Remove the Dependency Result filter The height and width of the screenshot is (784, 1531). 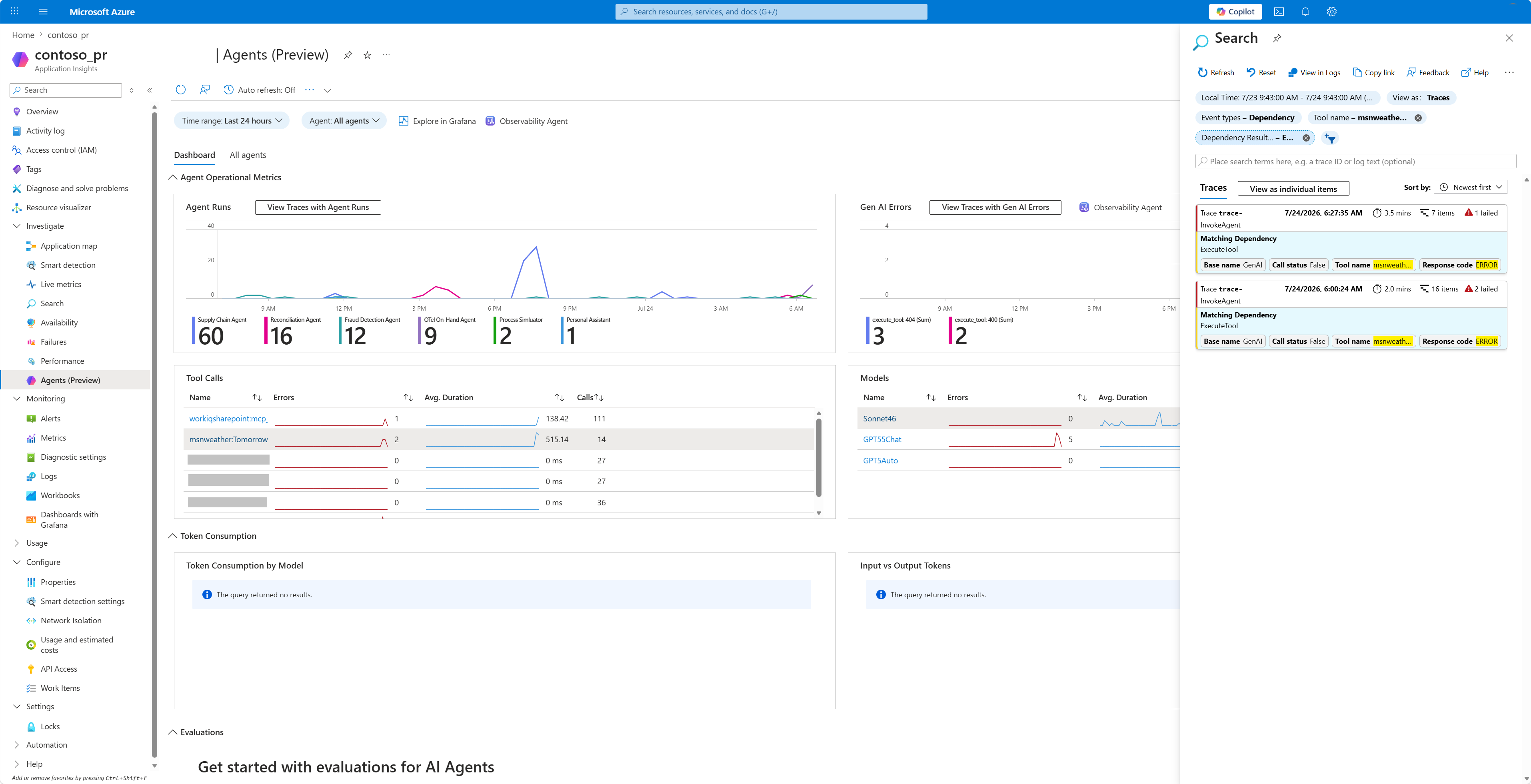point(1306,138)
